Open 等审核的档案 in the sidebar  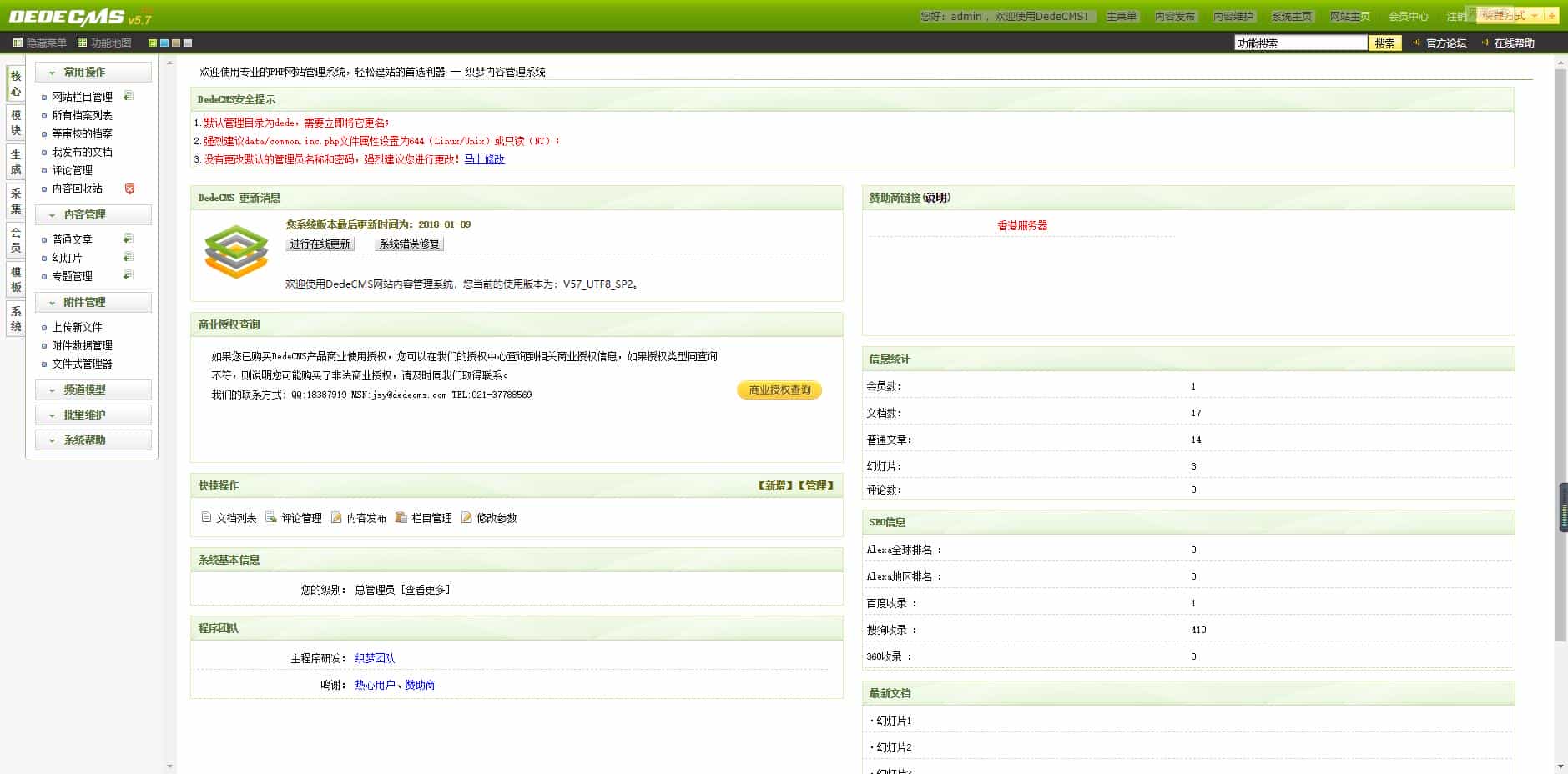82,133
